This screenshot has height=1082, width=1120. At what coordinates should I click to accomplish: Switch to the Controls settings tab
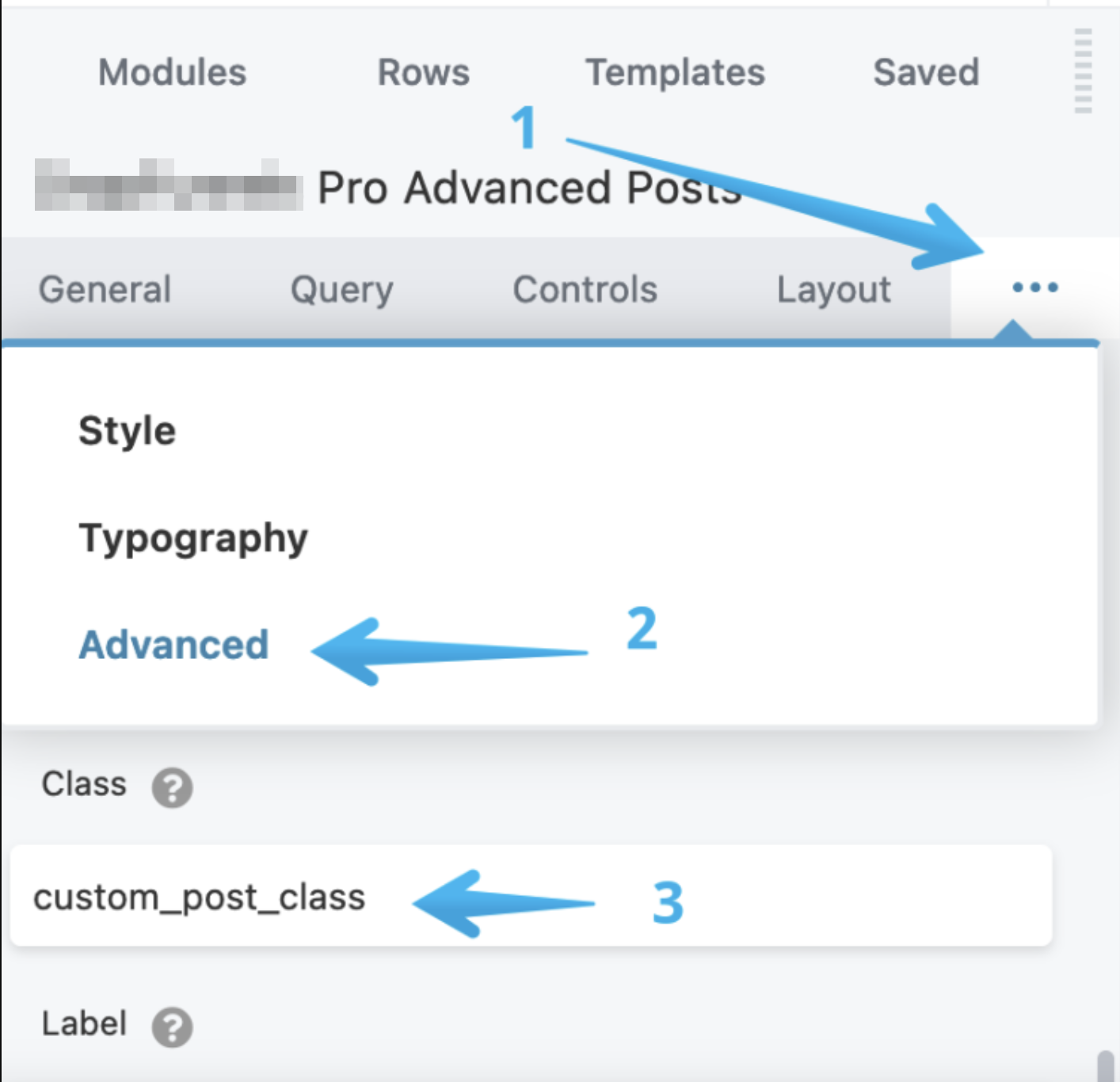click(x=585, y=289)
